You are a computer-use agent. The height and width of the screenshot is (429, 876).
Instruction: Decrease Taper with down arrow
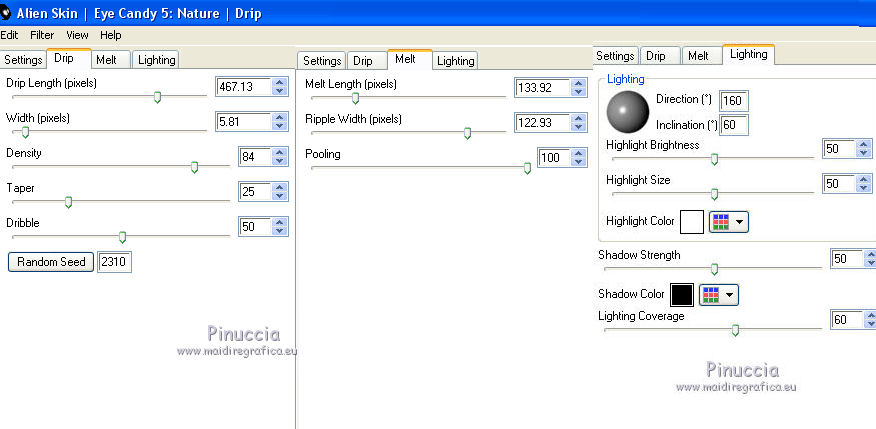click(279, 196)
